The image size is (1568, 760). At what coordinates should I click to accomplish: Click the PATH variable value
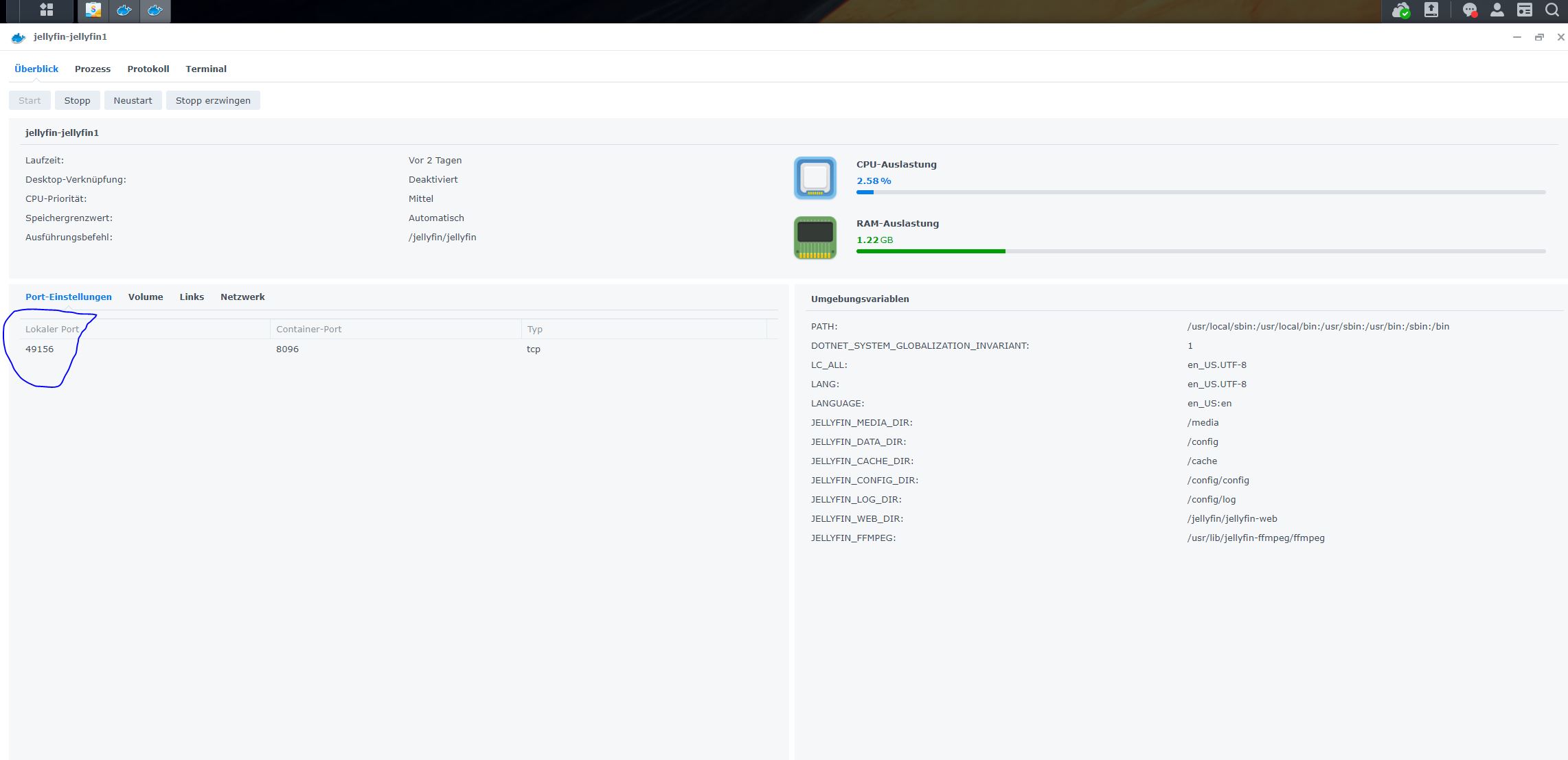point(1318,326)
